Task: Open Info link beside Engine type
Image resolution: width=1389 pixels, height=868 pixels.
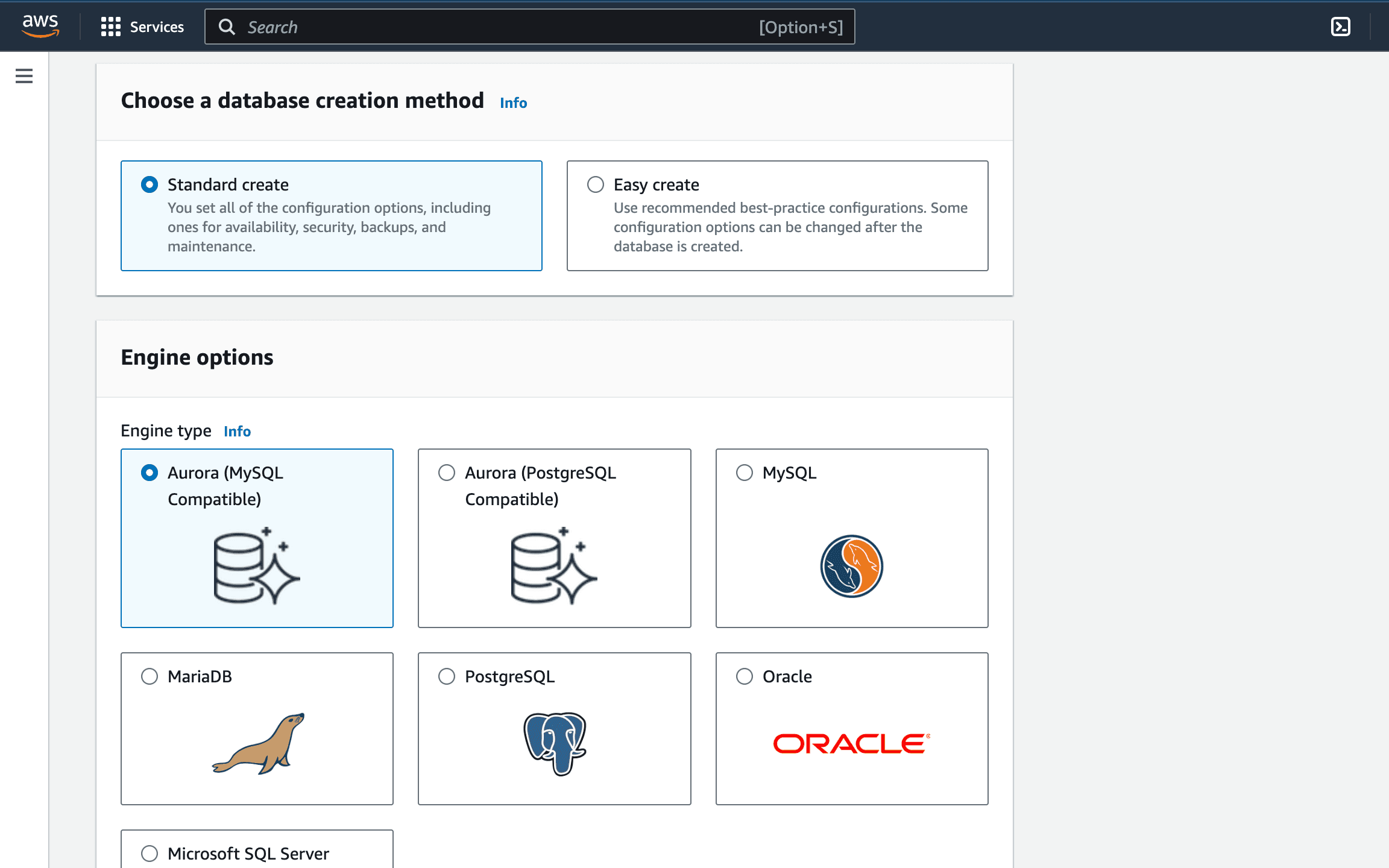Action: coord(237,432)
